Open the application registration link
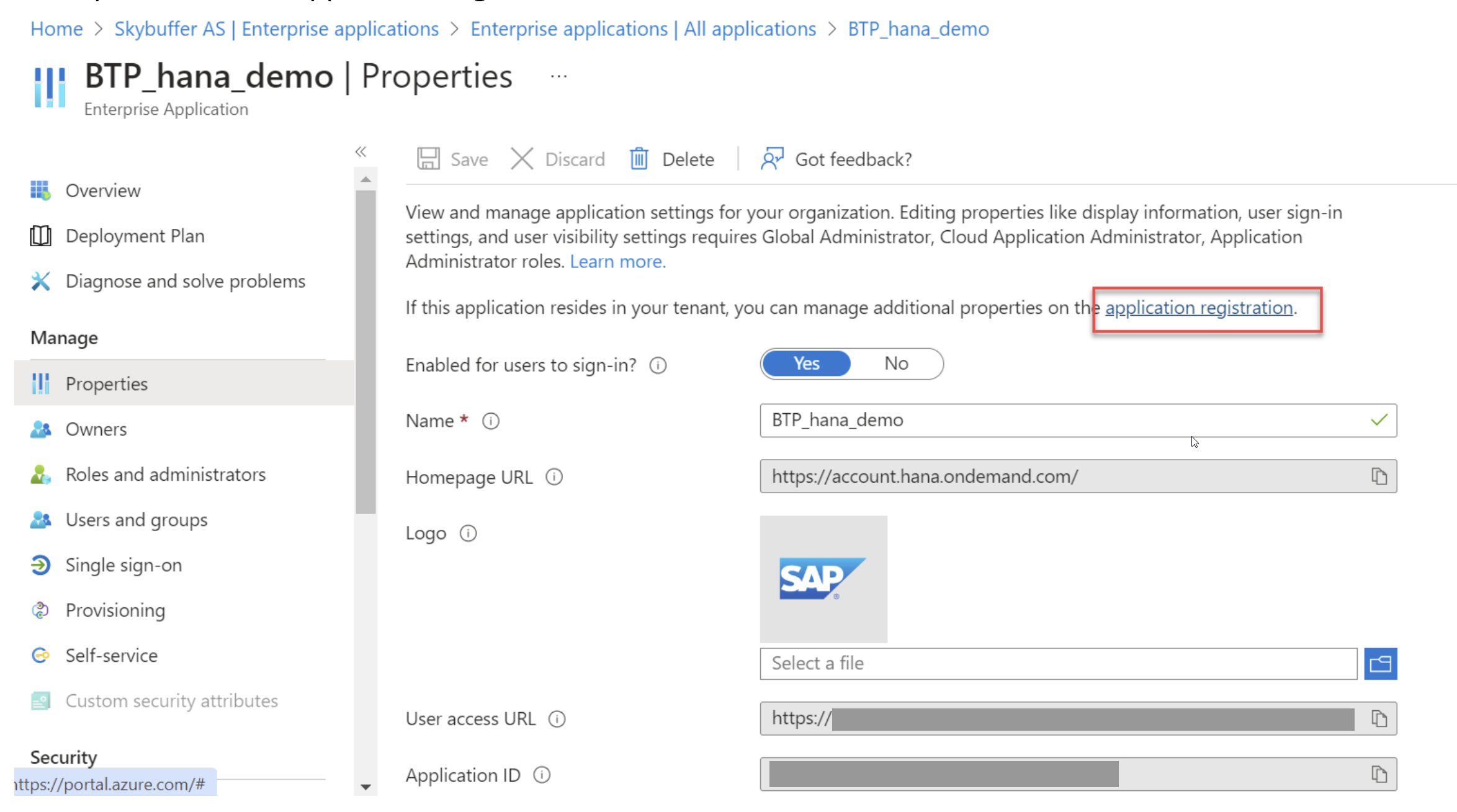The width and height of the screenshot is (1457, 812). (1199, 308)
